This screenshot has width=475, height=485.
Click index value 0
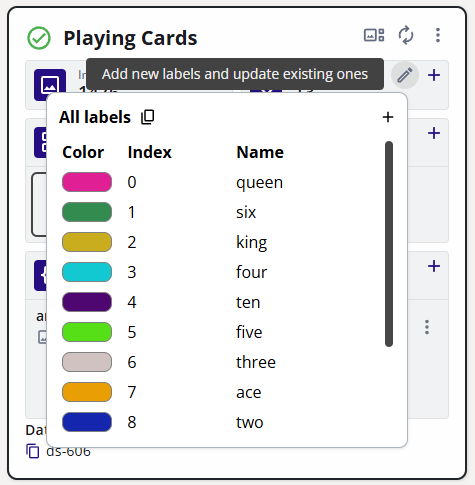(132, 182)
